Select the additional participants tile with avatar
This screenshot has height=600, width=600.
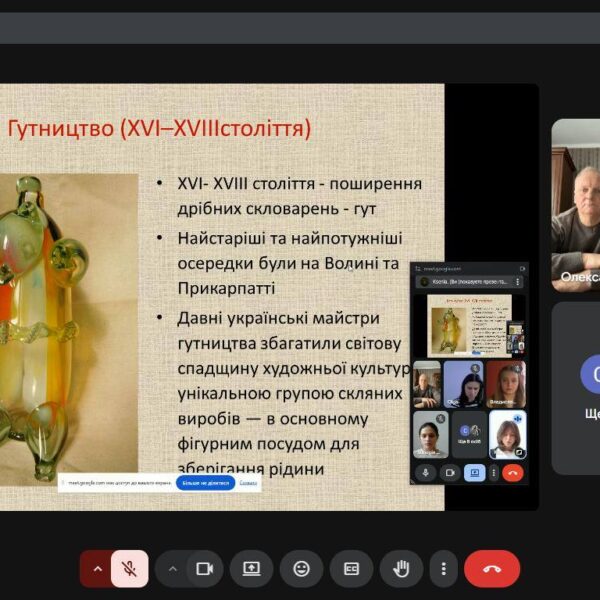tap(576, 386)
